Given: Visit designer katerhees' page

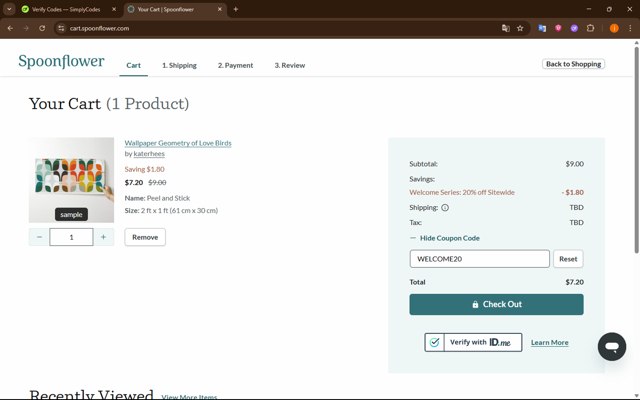Looking at the screenshot, I should pyautogui.click(x=149, y=154).
